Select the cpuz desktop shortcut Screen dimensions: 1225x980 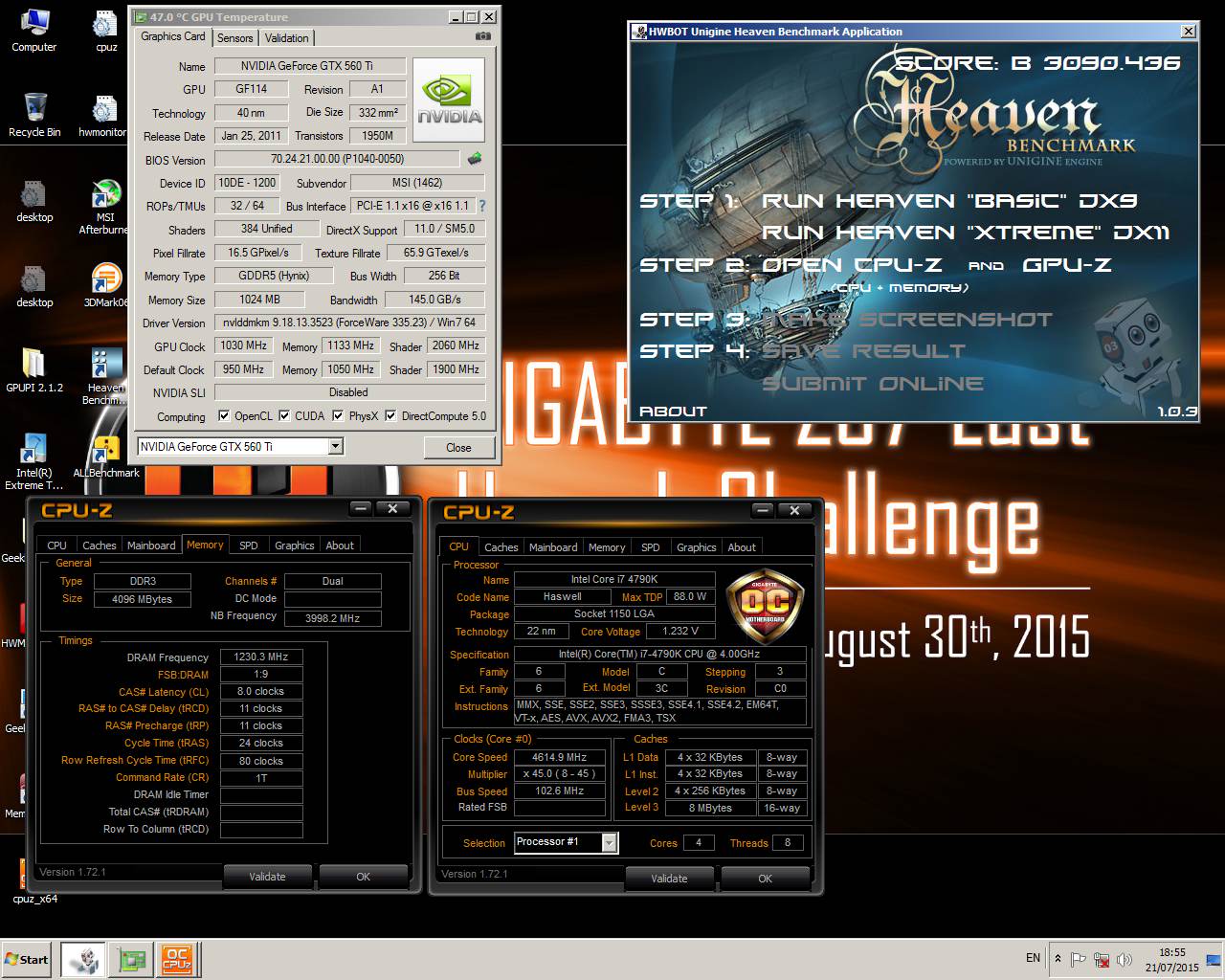(x=106, y=31)
